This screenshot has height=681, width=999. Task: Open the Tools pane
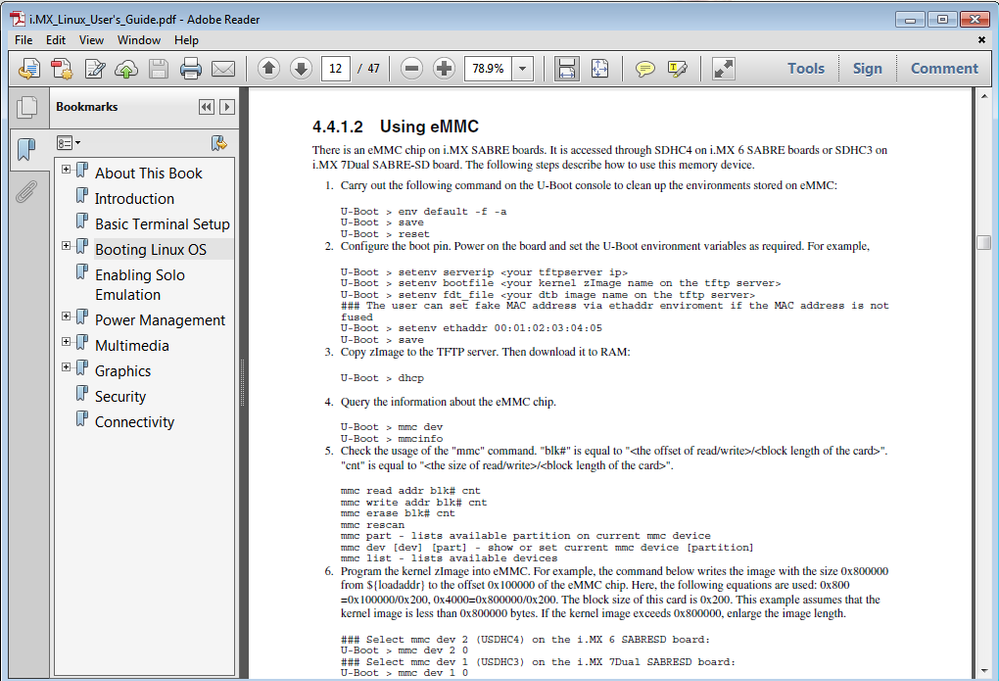[x=805, y=68]
